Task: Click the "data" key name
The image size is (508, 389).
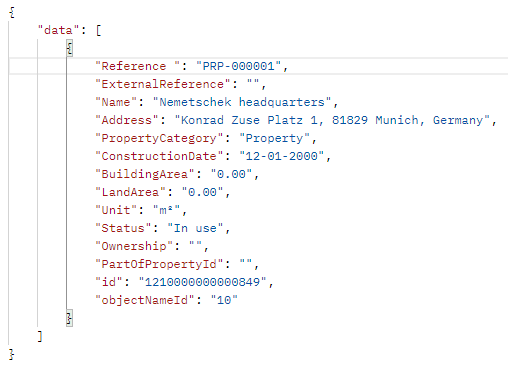Action: click(x=58, y=30)
